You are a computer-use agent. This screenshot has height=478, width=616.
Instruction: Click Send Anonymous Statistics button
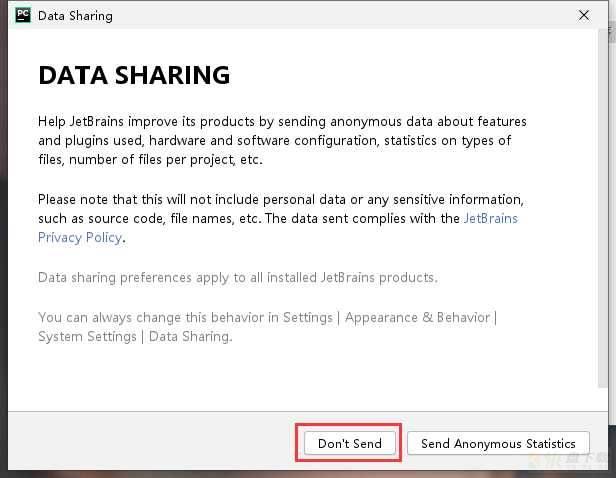tap(498, 443)
